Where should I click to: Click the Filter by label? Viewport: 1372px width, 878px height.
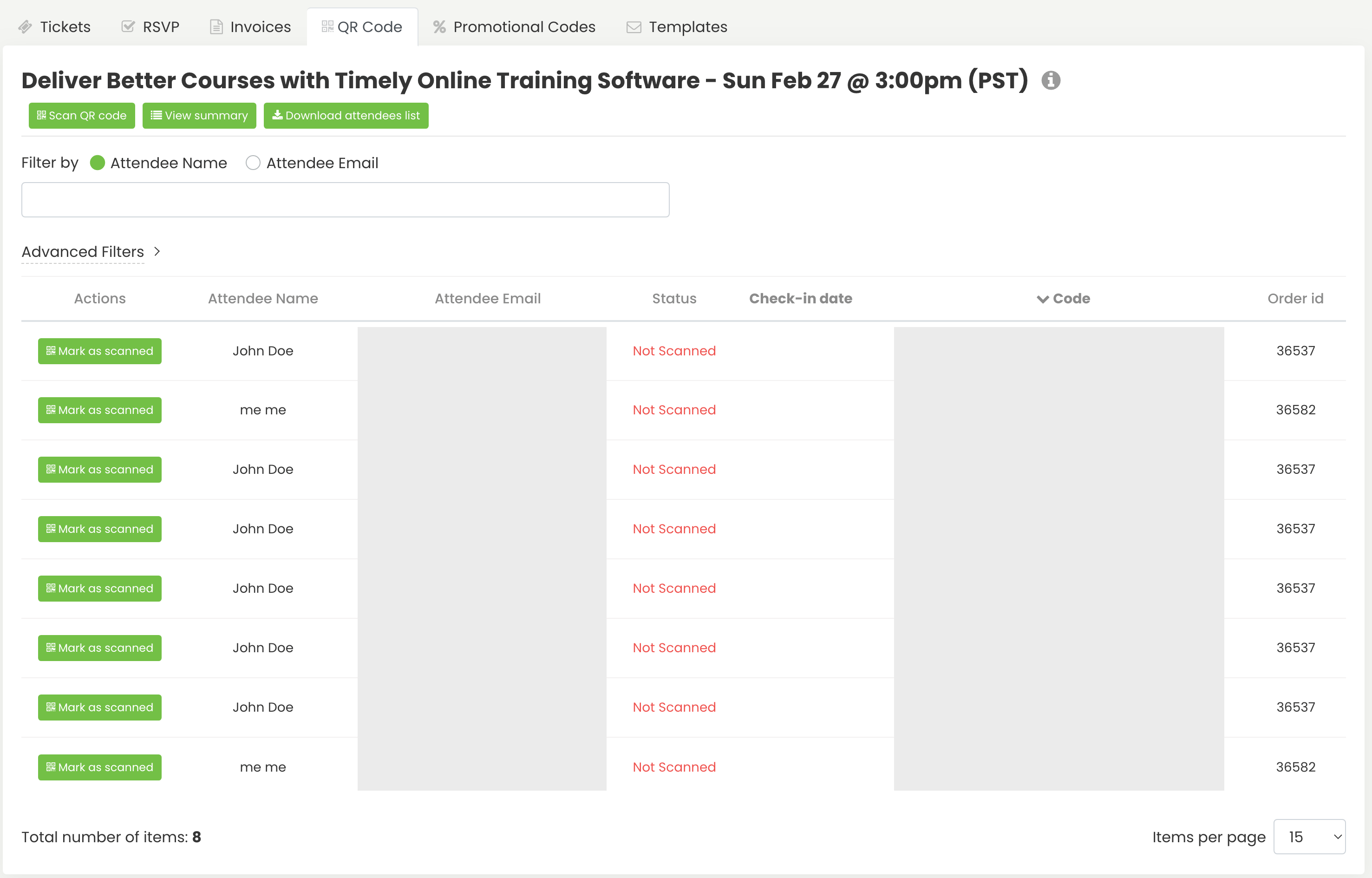tap(50, 163)
